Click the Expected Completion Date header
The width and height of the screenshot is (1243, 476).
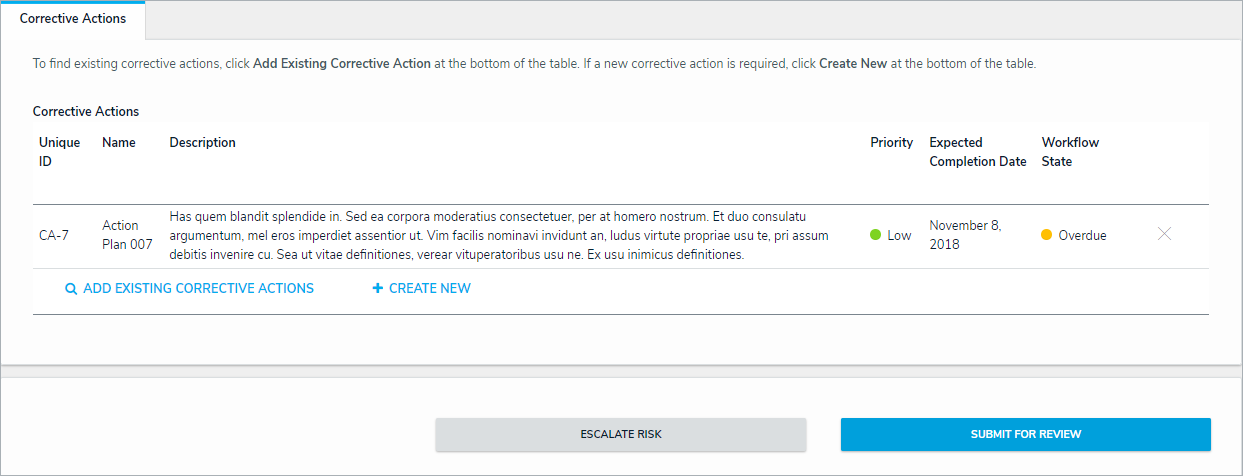[x=977, y=152]
